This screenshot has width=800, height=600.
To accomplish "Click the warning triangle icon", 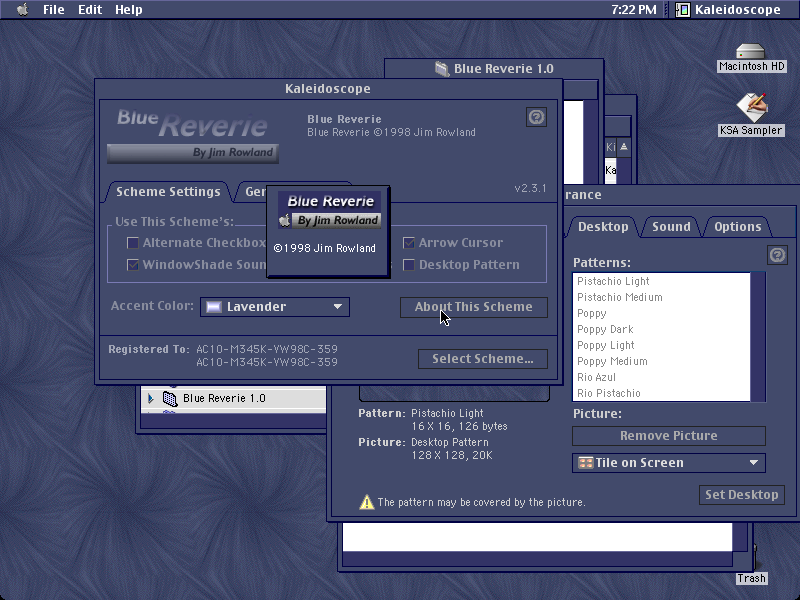I will 366,502.
